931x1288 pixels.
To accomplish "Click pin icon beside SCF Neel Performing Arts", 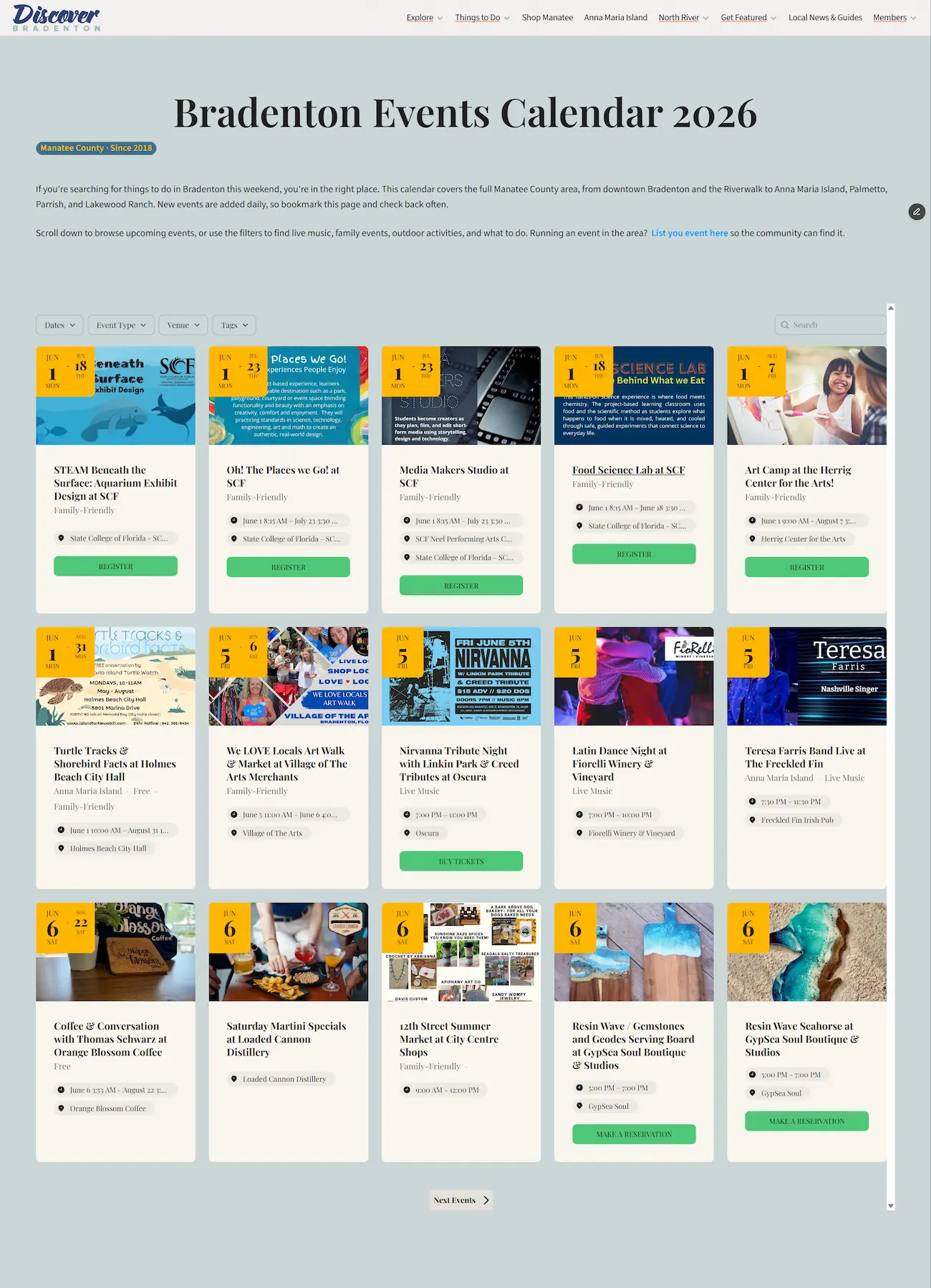I will (407, 539).
